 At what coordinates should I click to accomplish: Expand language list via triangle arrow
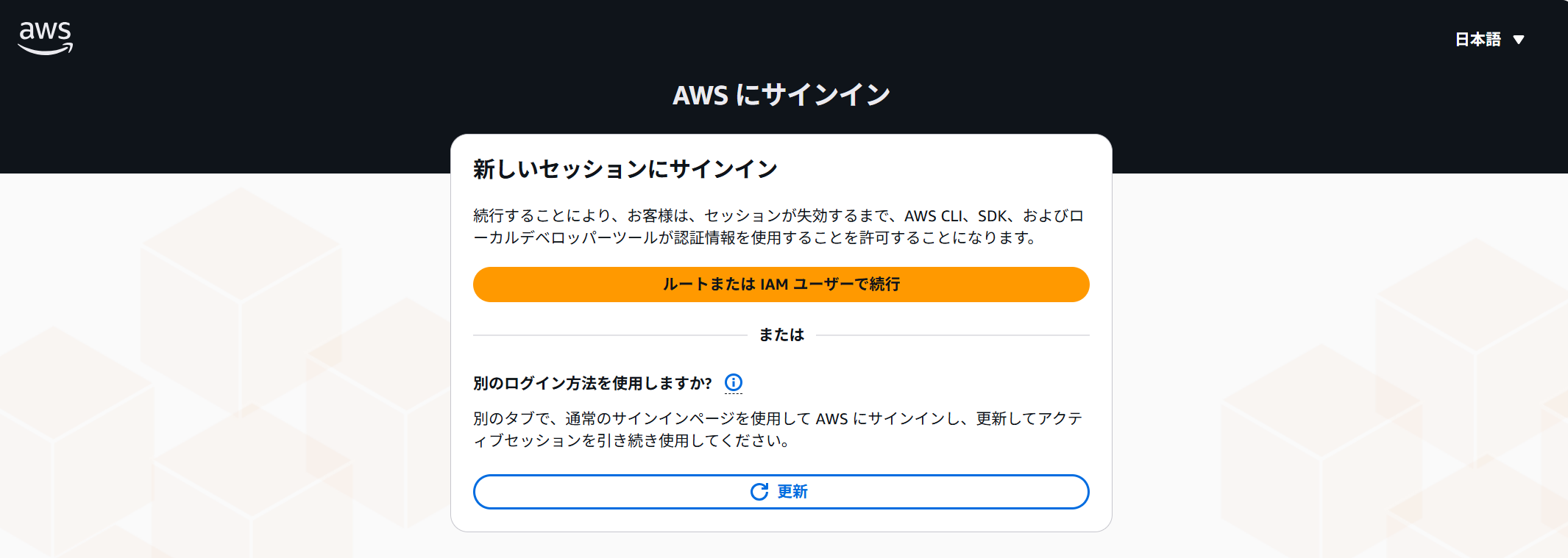point(1518,40)
